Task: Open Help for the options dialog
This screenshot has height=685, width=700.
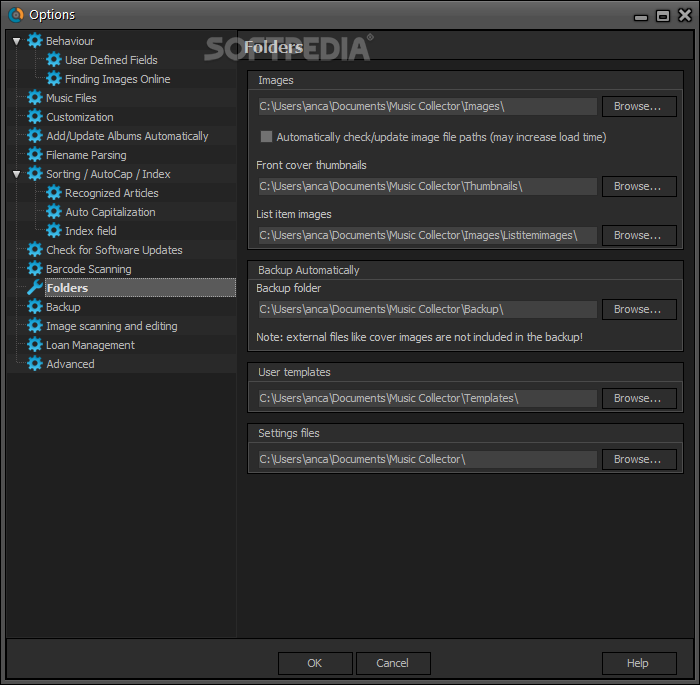Action: pyautogui.click(x=639, y=663)
